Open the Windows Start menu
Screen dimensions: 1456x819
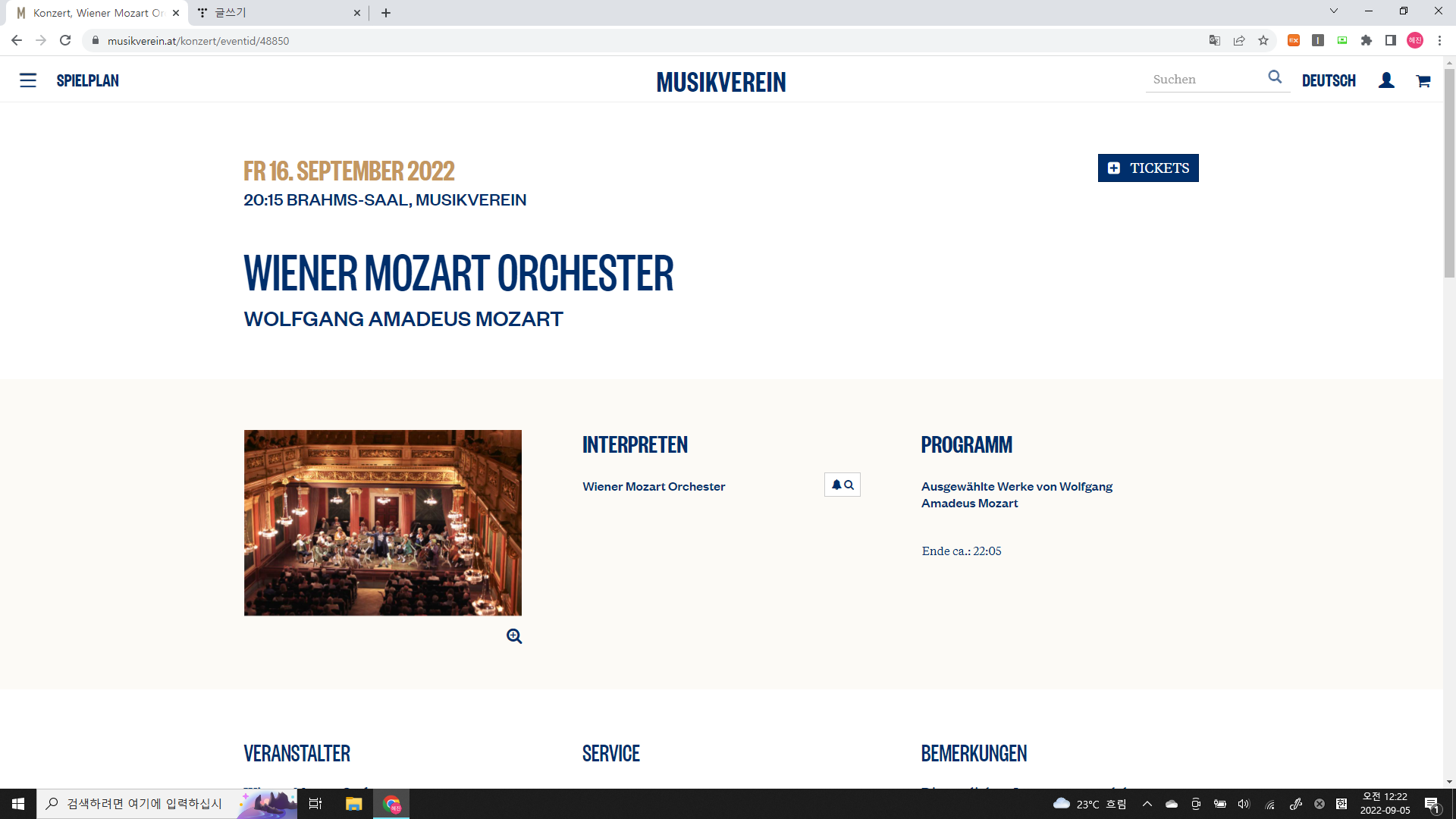(18, 804)
